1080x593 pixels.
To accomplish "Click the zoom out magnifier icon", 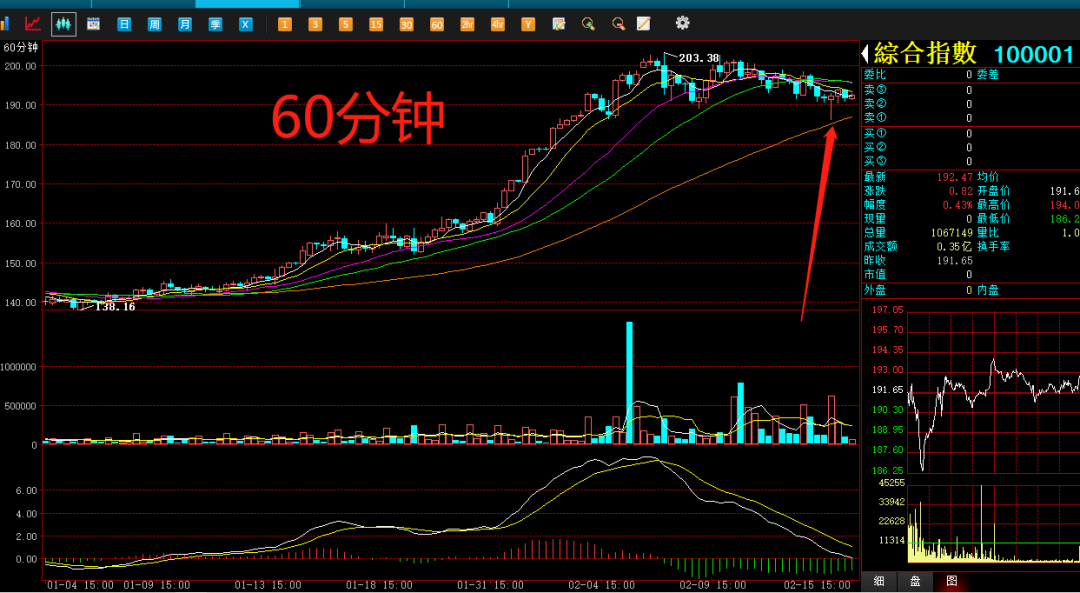I will pos(617,23).
